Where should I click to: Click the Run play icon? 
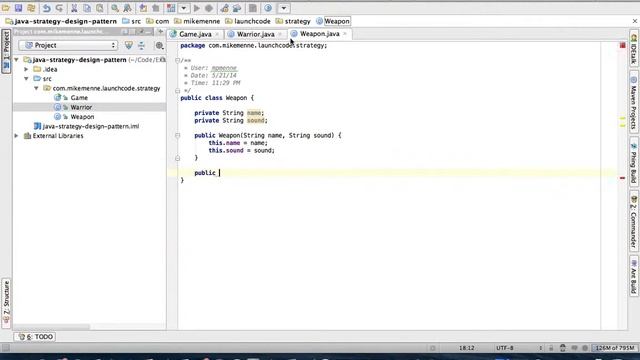[197, 8]
